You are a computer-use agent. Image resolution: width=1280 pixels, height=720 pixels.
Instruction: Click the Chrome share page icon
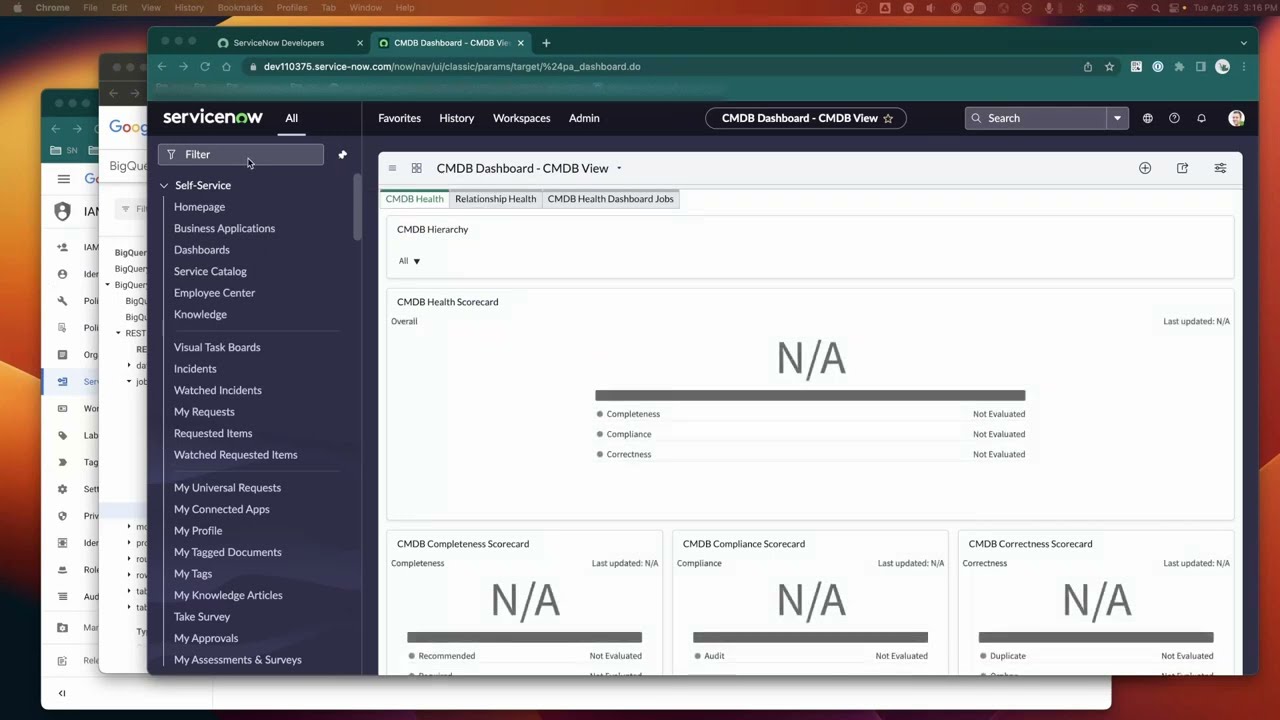pos(1088,67)
